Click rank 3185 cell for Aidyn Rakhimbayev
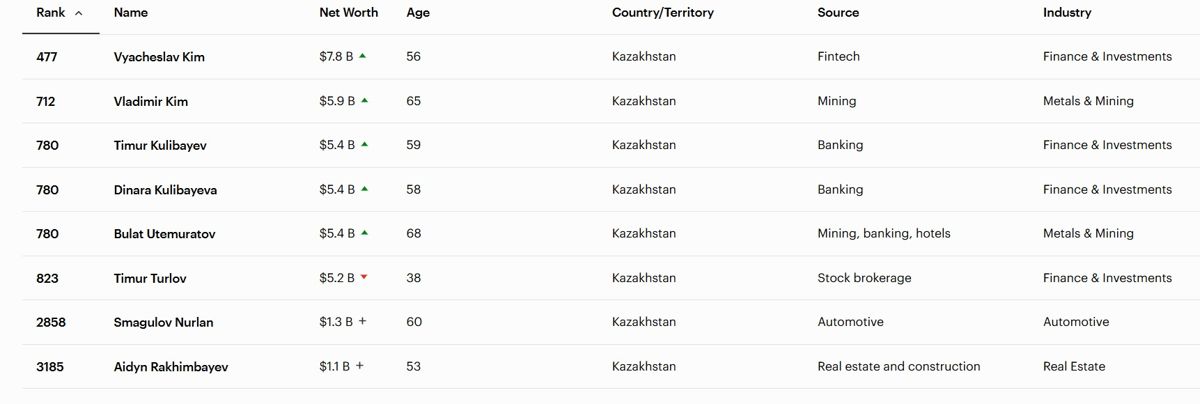Viewport: 1200px width, 404px height. tap(50, 367)
